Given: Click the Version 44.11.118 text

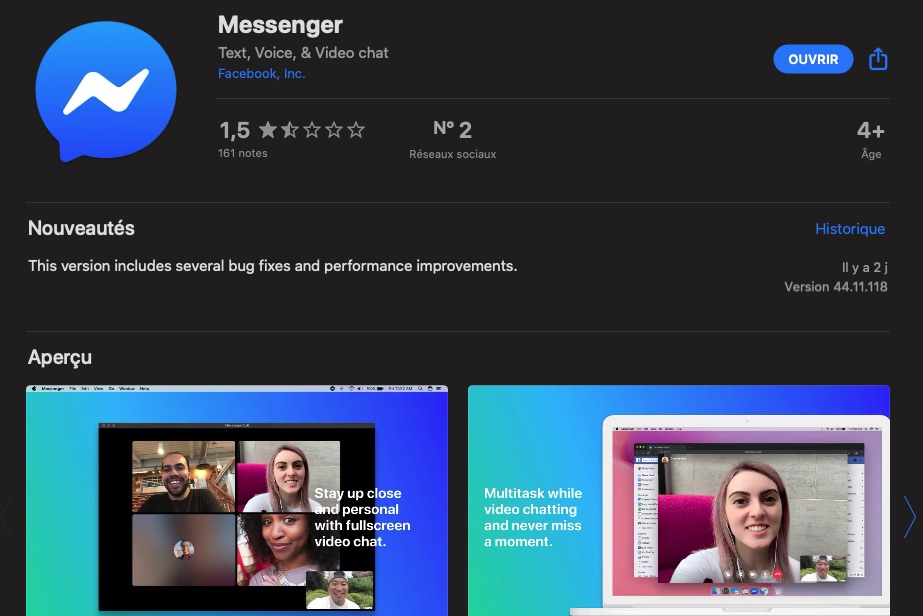Looking at the screenshot, I should coord(835,287).
